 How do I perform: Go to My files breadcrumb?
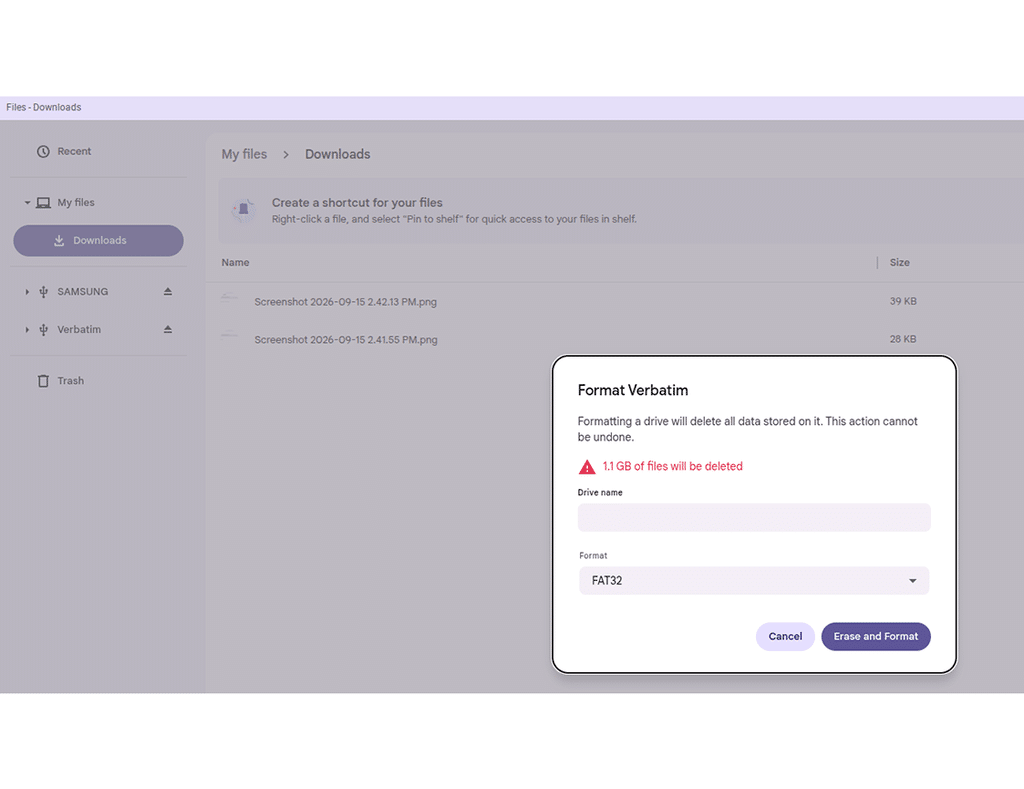(x=244, y=154)
